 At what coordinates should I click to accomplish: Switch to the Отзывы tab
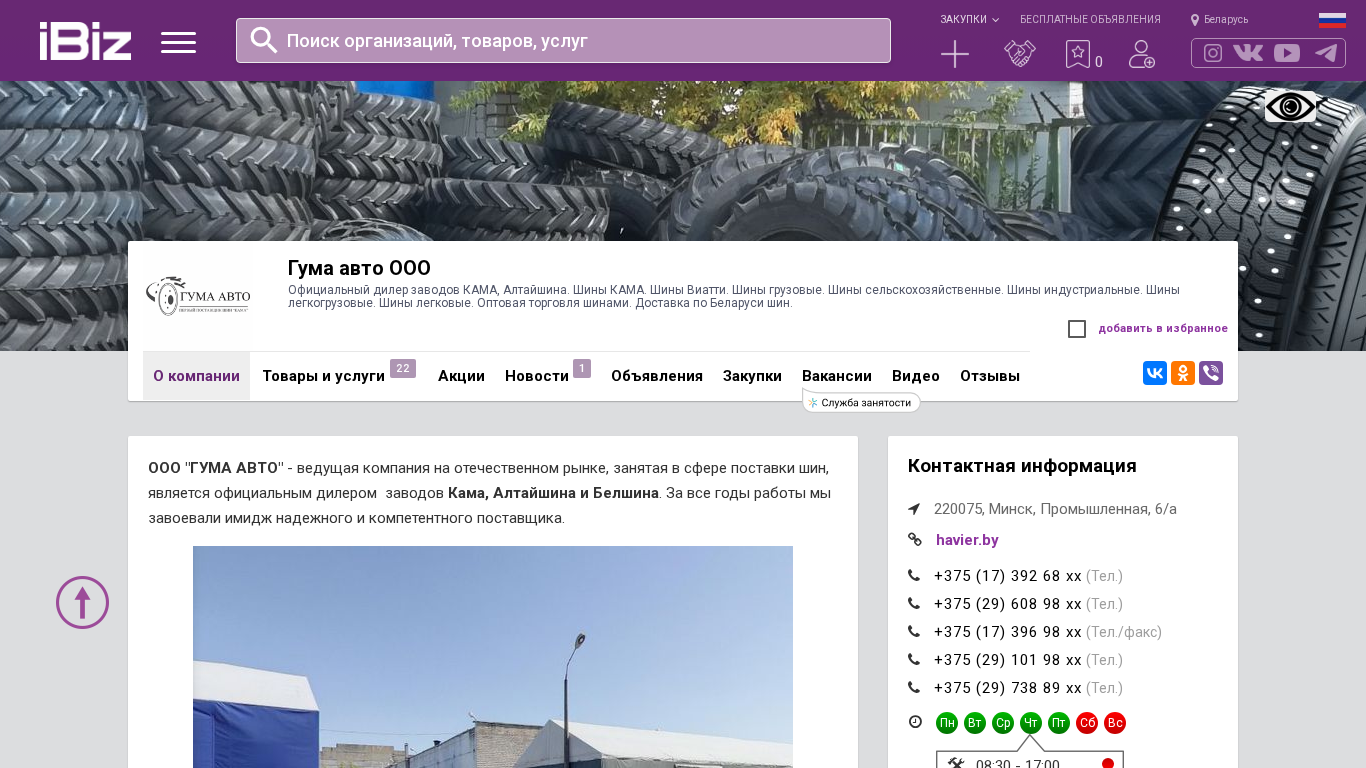coord(990,376)
